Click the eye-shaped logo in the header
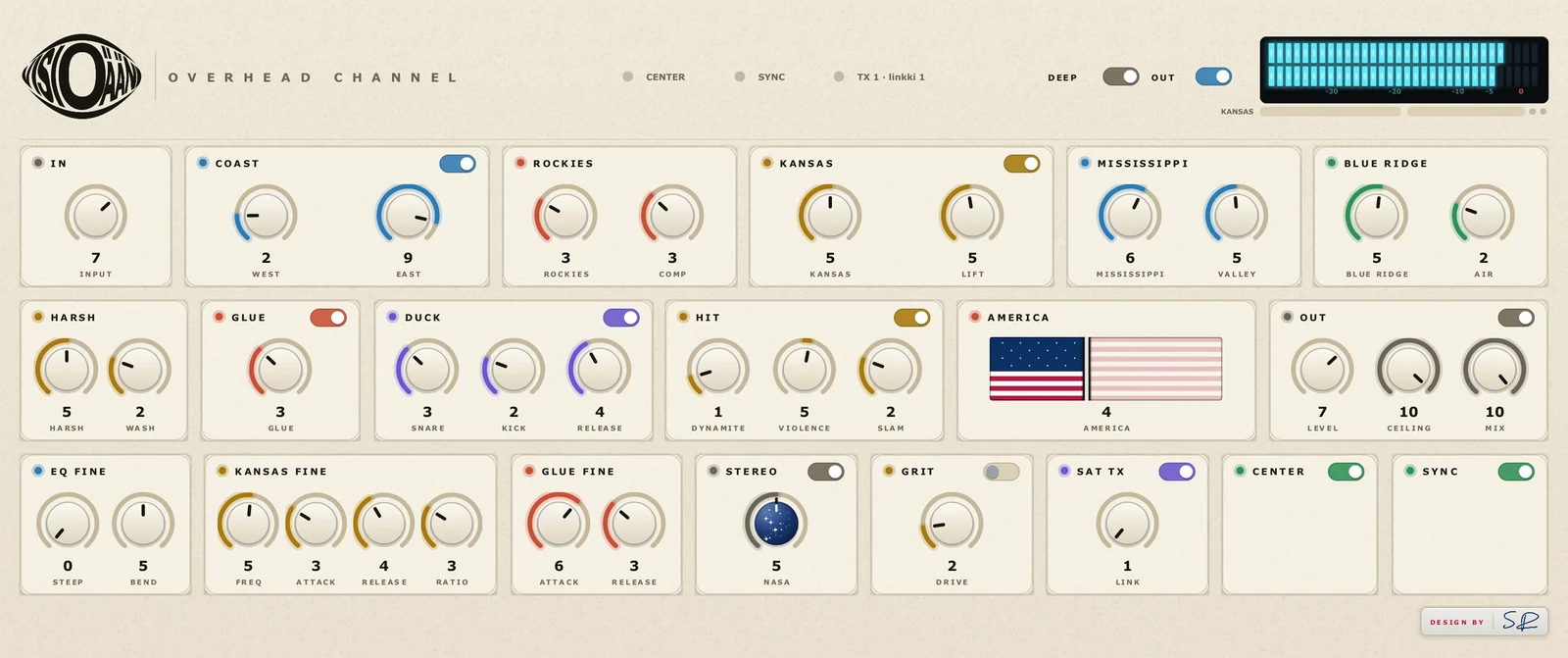 point(82,76)
